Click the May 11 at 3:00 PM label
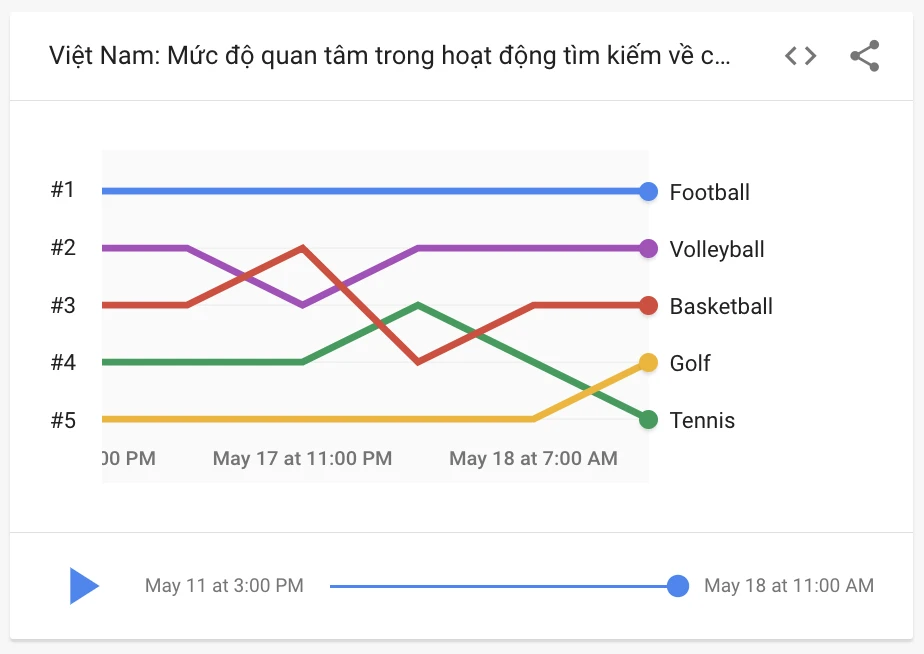924x654 pixels. tap(222, 585)
